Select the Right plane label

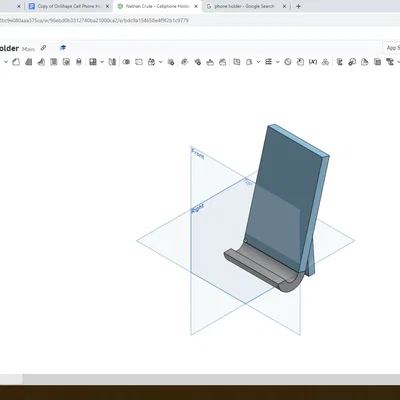coord(198,209)
